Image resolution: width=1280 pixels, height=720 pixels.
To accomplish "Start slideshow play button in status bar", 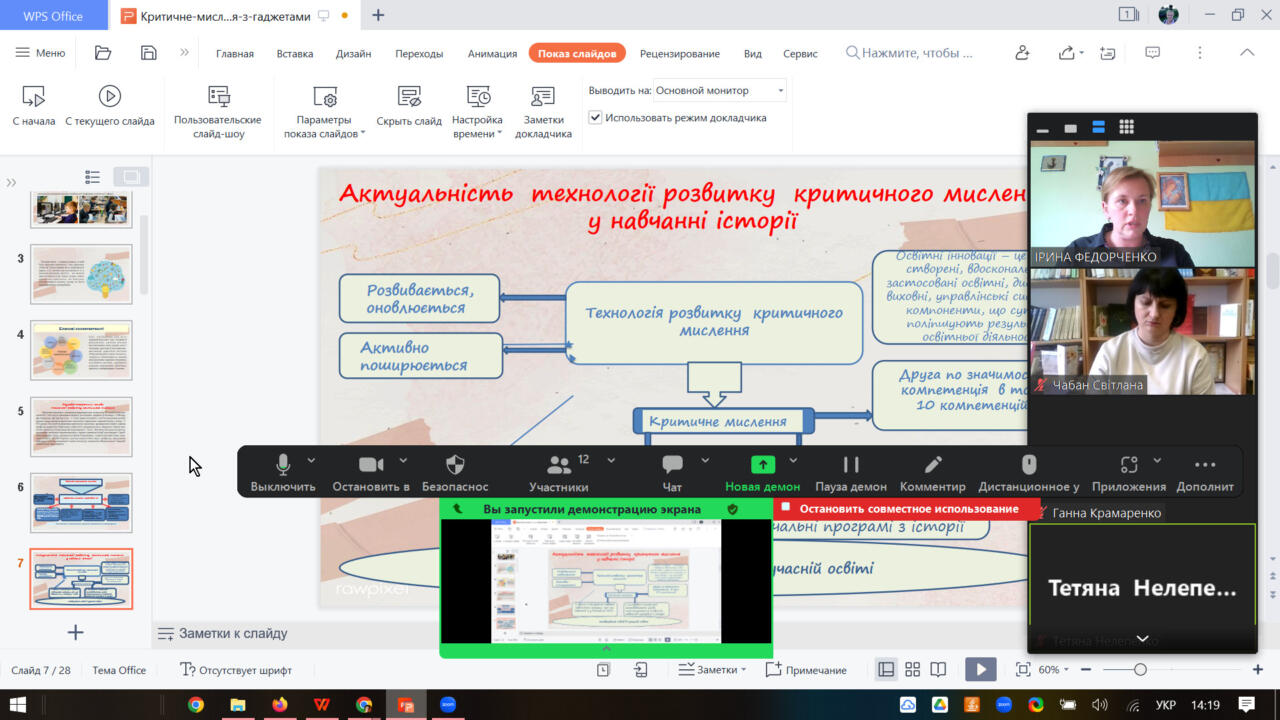I will click(980, 670).
